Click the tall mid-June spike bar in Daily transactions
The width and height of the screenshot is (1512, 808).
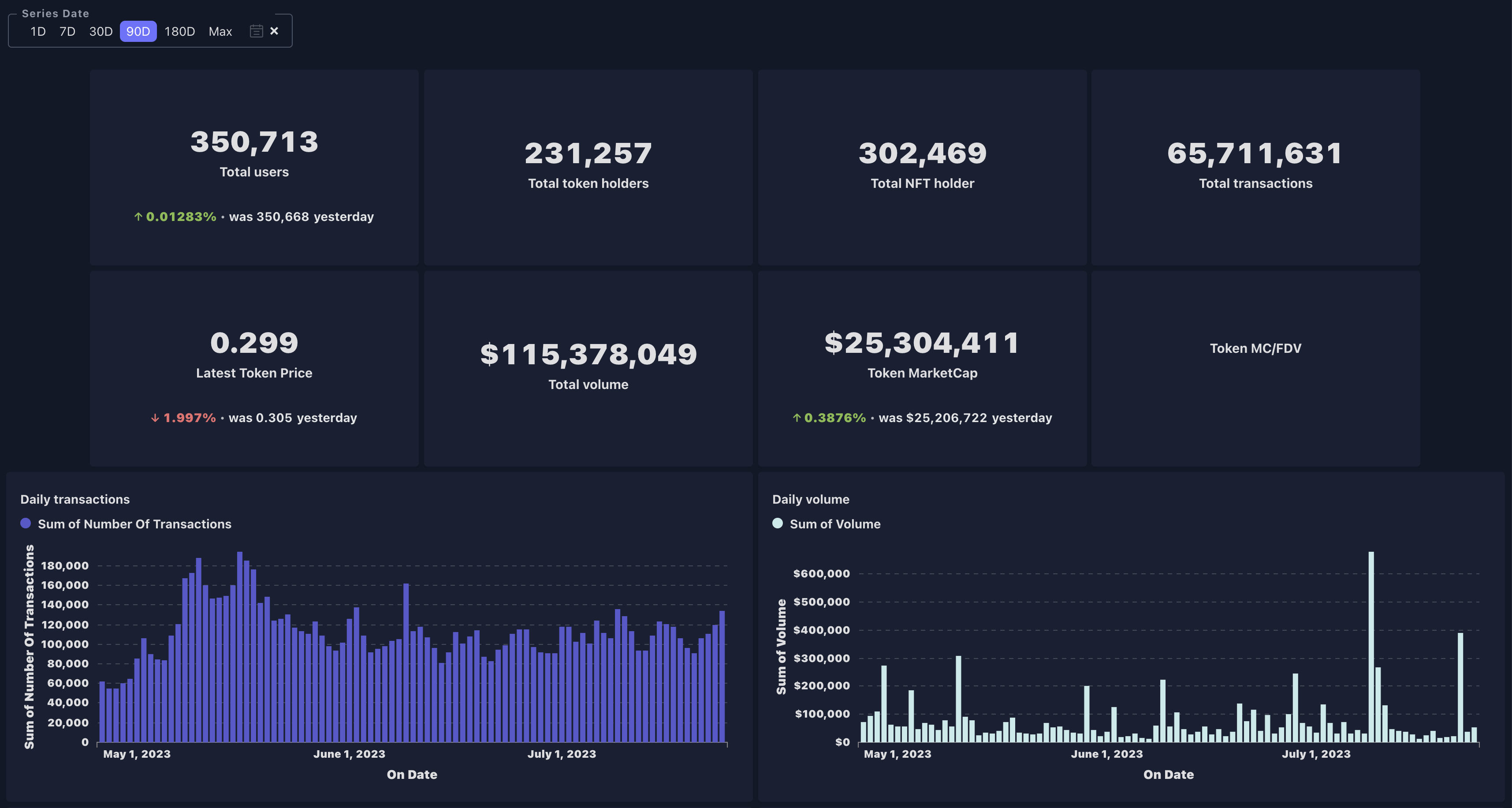tap(406, 662)
